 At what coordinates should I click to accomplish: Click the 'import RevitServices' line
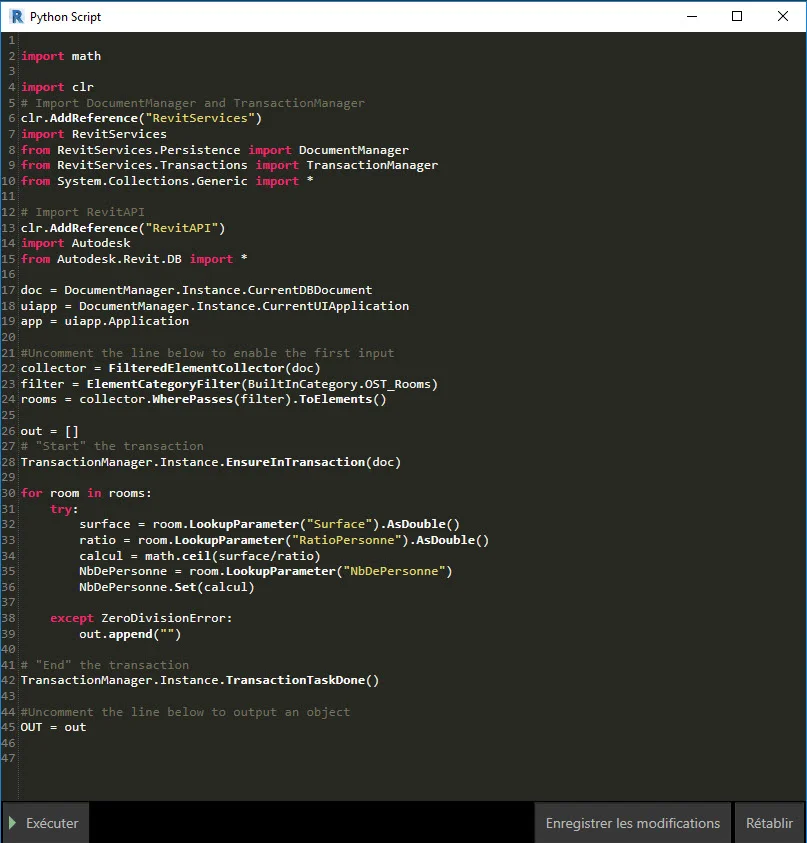(x=94, y=134)
